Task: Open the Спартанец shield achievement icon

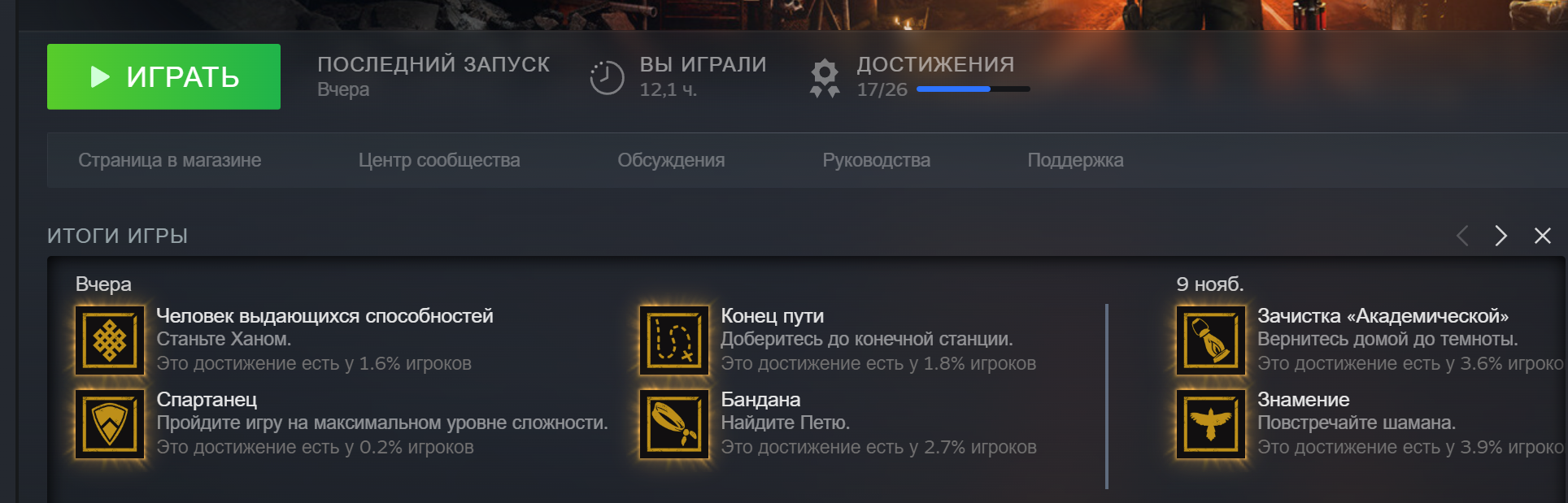Action: point(110,423)
